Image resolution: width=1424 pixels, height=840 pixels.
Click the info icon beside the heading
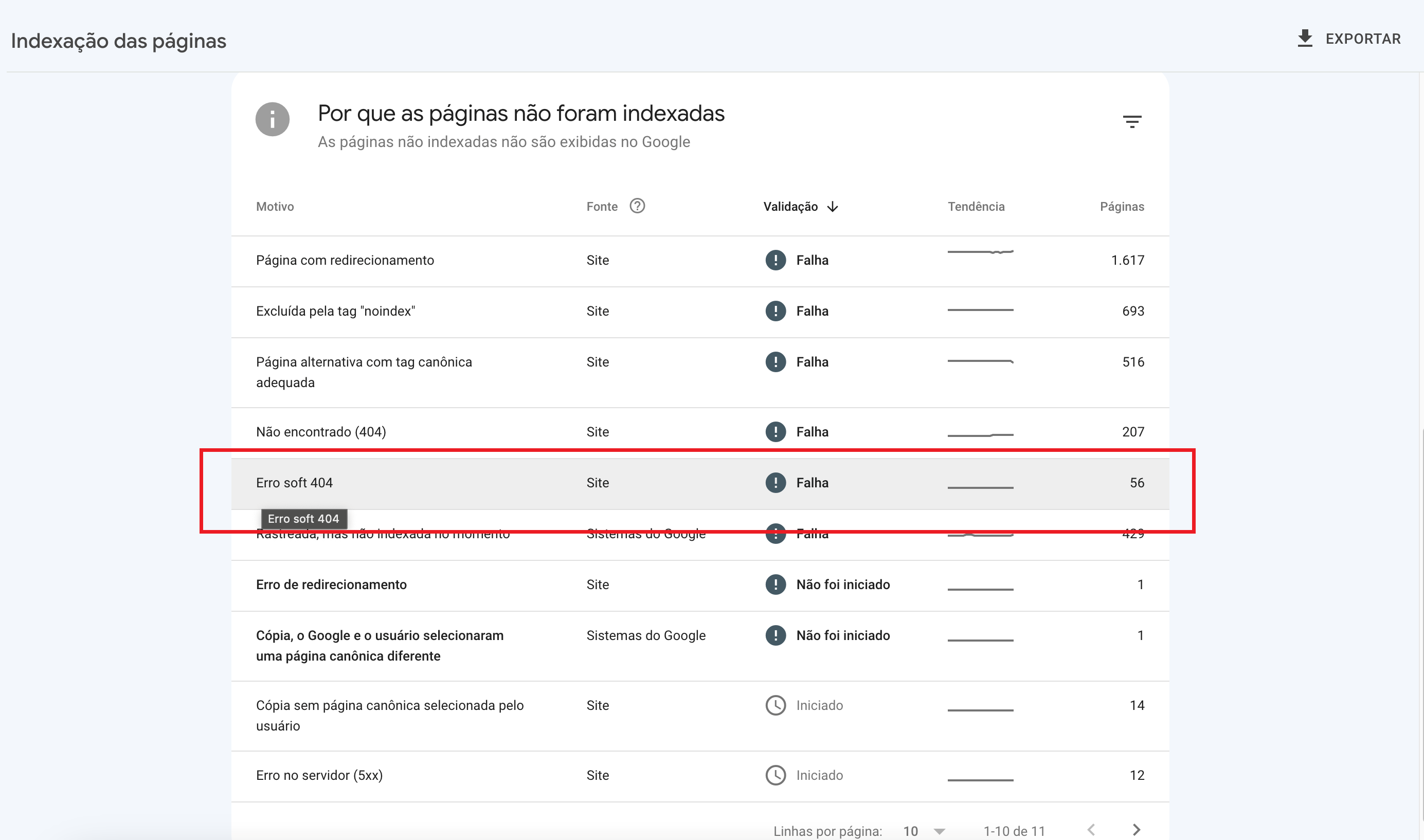click(273, 119)
